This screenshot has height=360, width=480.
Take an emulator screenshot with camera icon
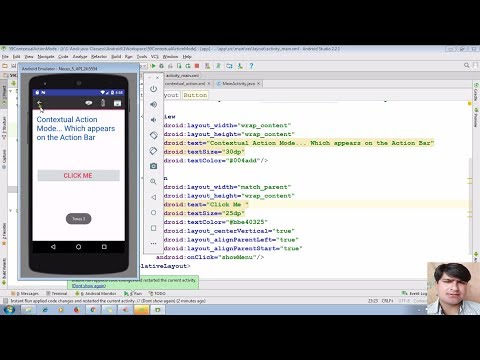153,166
